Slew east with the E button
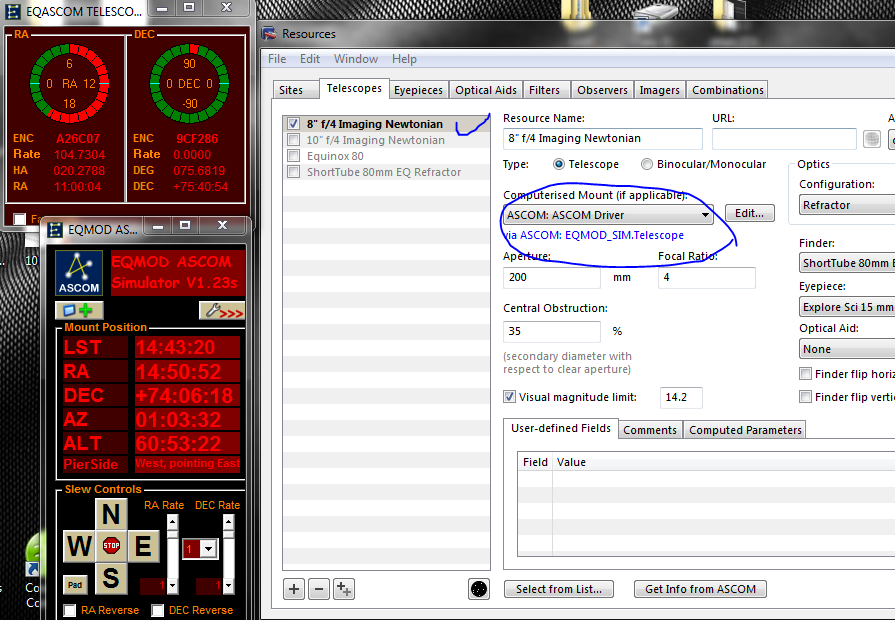Viewport: 895px width, 620px height. click(143, 546)
